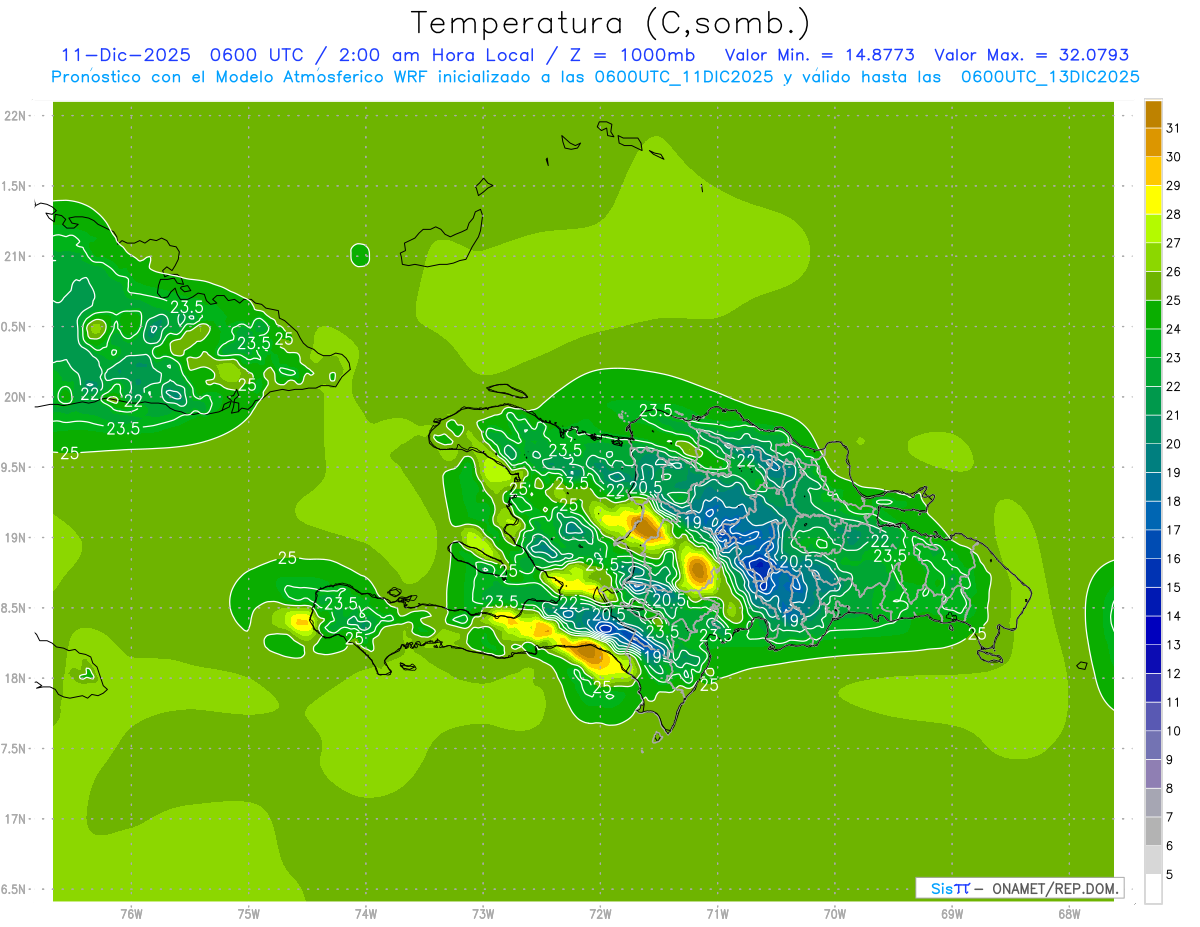The height and width of the screenshot is (927, 1200).
Task: Click the white swatch below label 5
Action: click(x=1153, y=889)
